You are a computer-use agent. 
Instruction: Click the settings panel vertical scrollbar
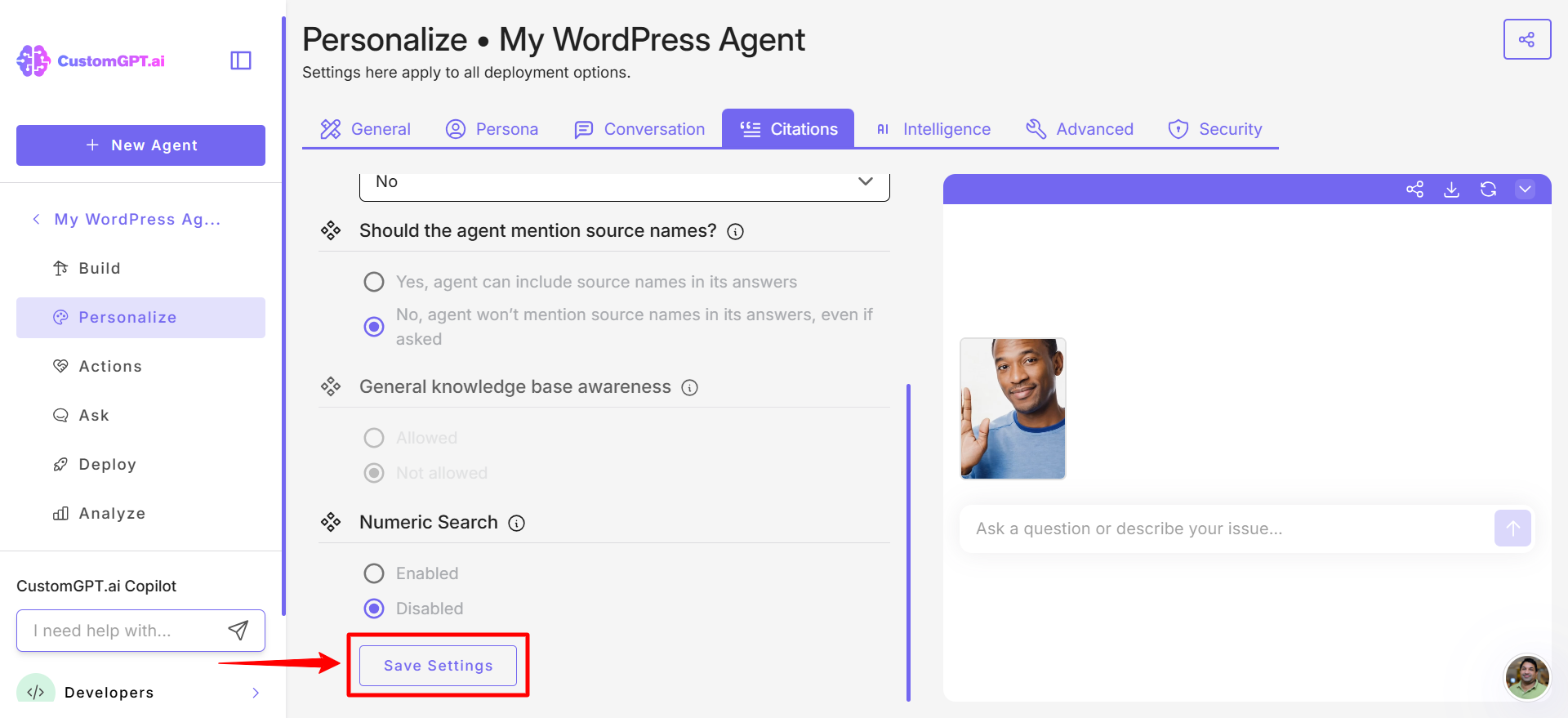point(908,542)
